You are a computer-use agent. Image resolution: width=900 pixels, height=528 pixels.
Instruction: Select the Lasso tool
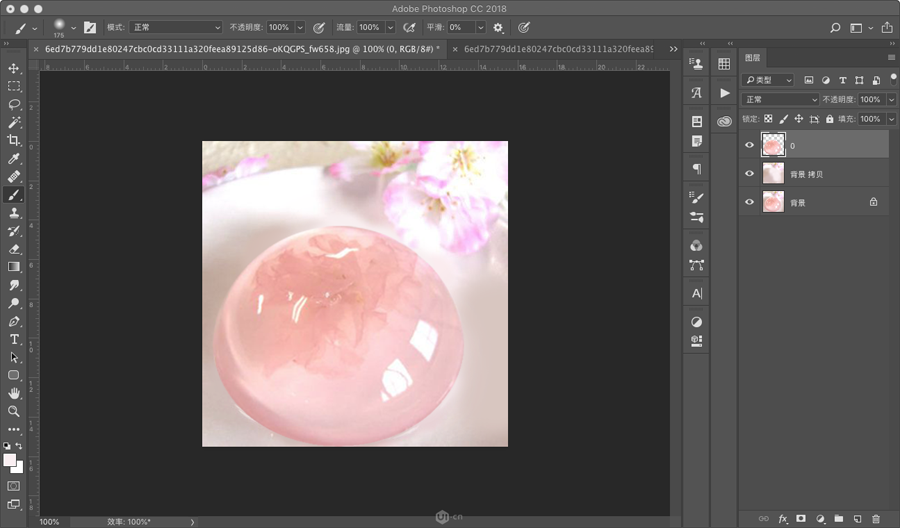tap(14, 104)
